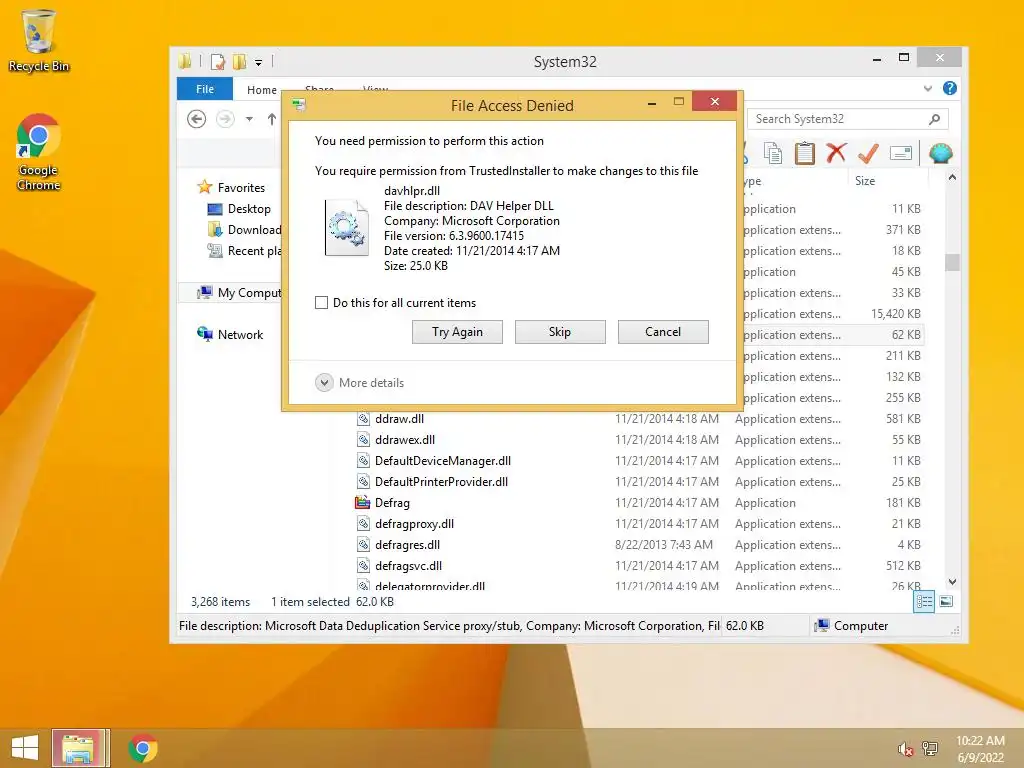Select the ddrawex.dll file
Screen dimensions: 1024x768
coord(404,440)
